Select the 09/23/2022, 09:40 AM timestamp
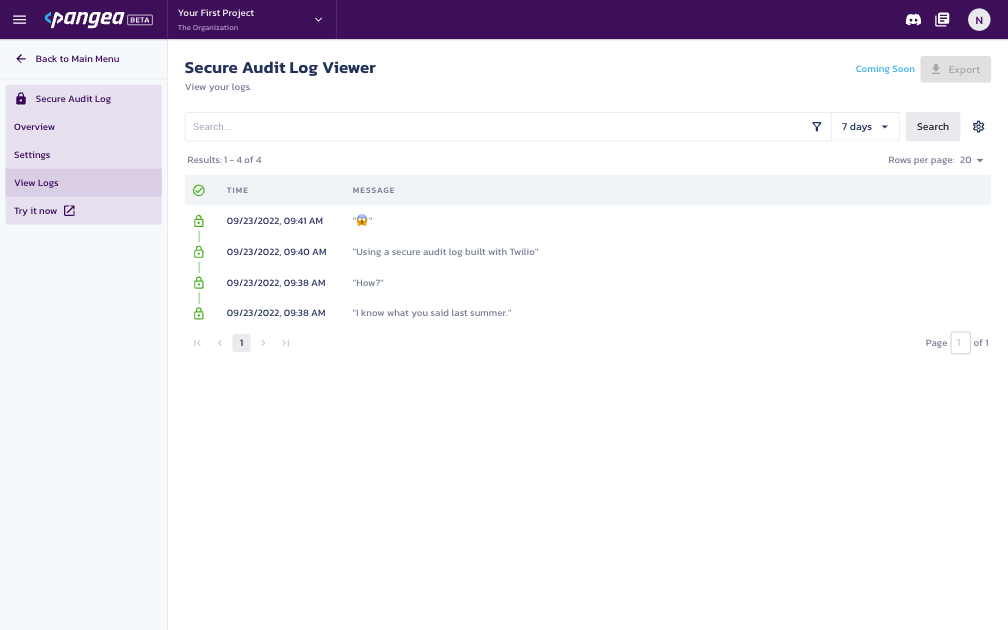Viewport: 1008px width, 630px height. 276,252
